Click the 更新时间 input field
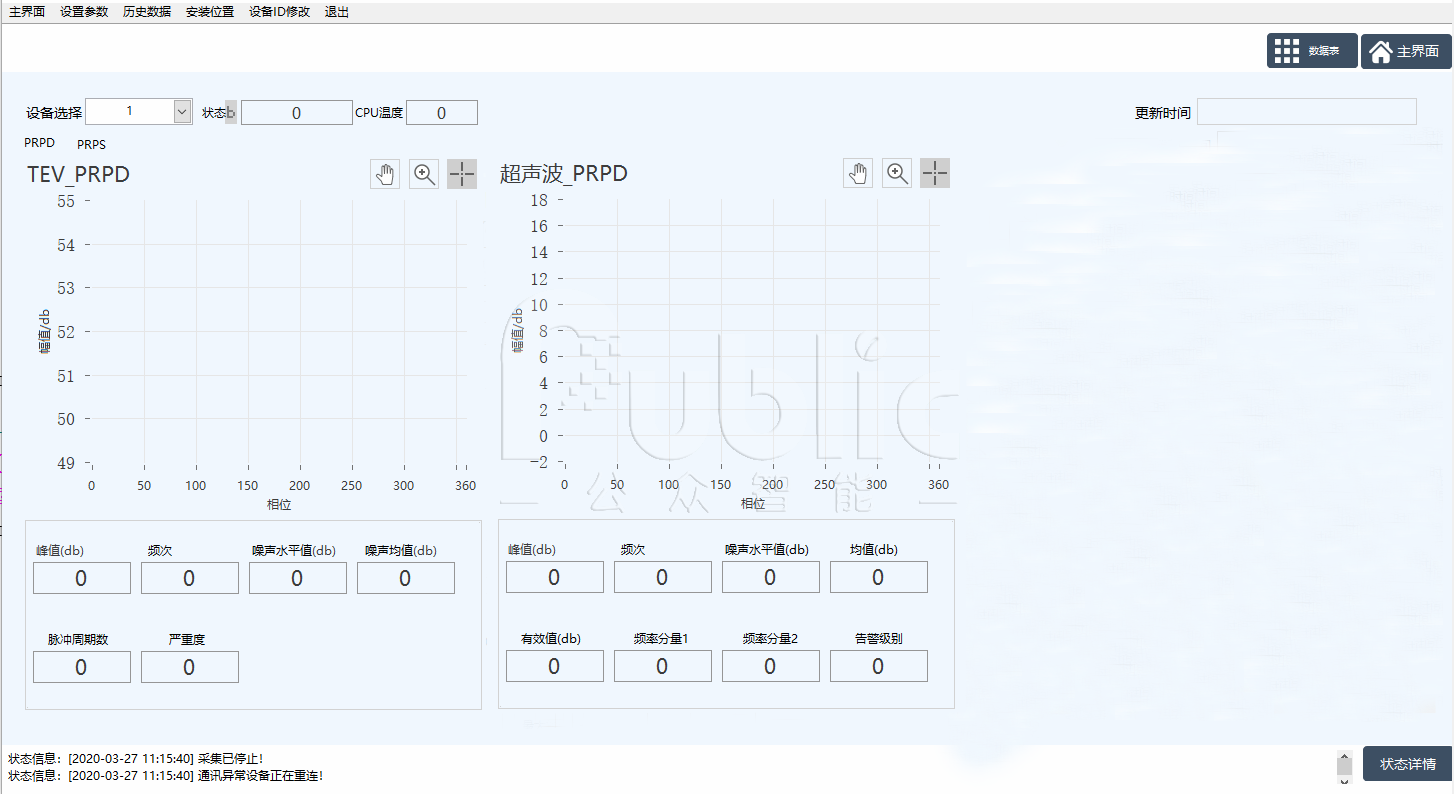The image size is (1454, 794). point(1306,111)
